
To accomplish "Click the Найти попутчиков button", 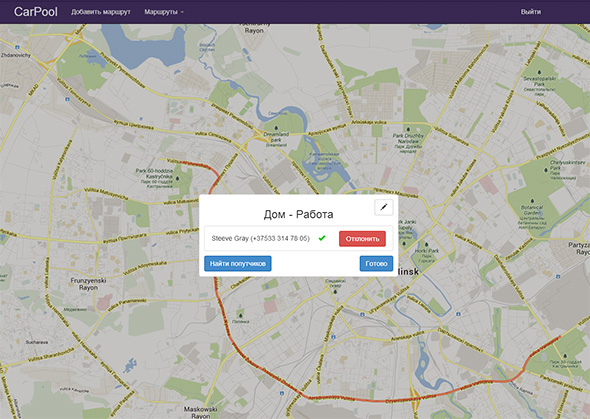I will [x=238, y=264].
